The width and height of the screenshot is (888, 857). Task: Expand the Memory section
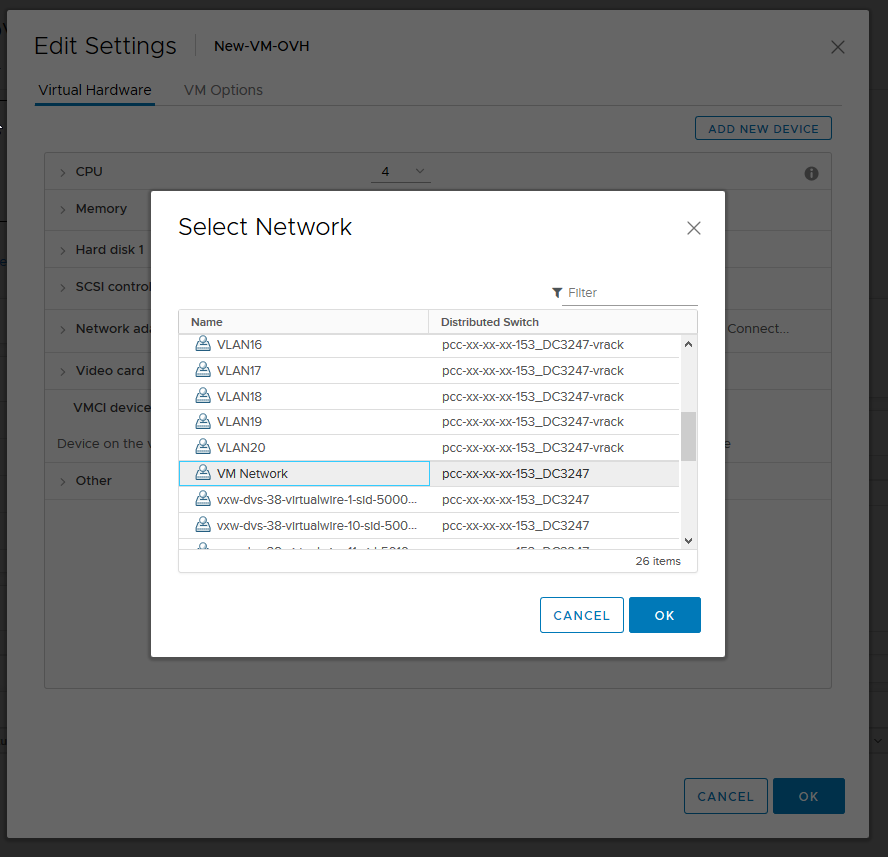[62, 209]
